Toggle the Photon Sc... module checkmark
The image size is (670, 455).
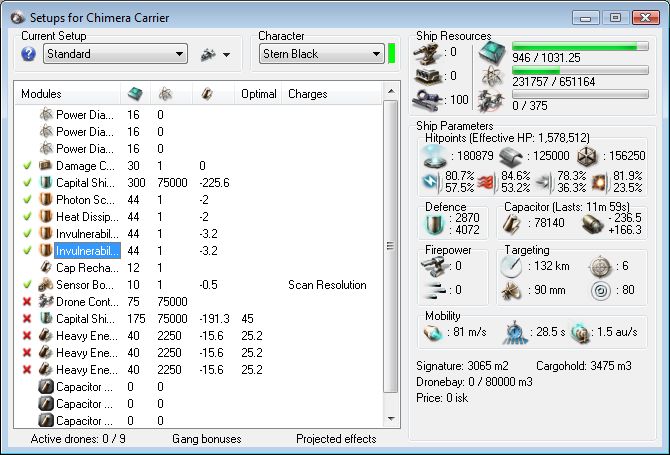coord(27,200)
